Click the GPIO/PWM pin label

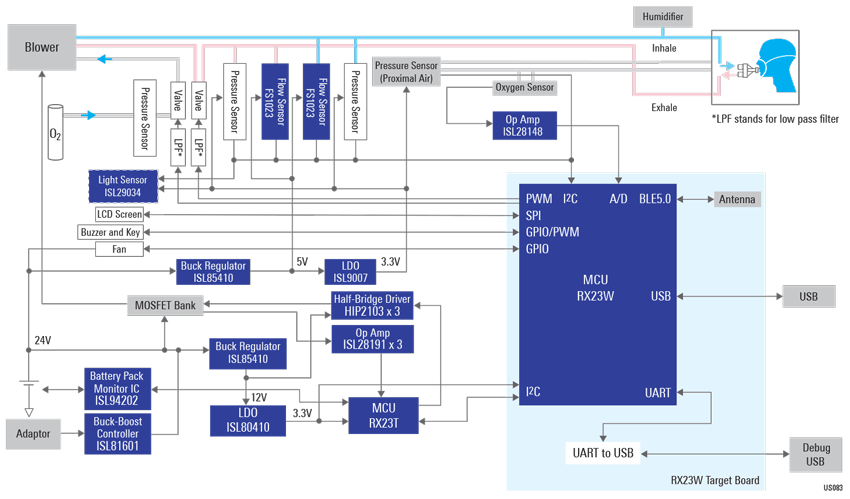[x=552, y=232]
